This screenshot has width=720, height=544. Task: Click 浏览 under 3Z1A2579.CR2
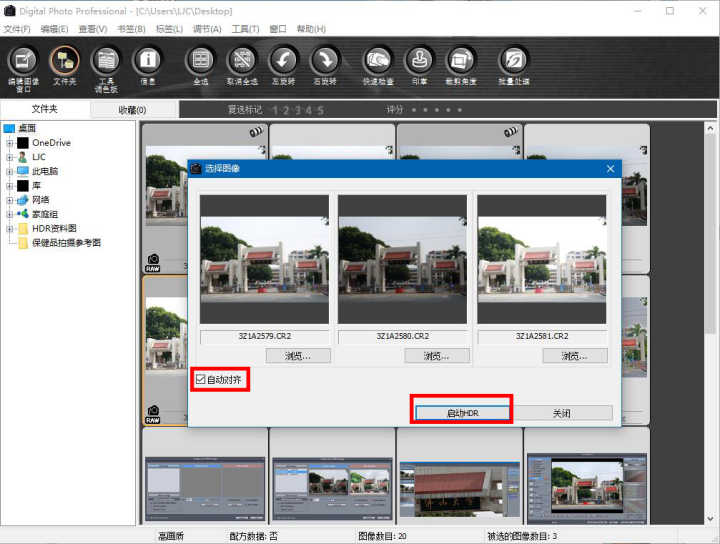click(x=298, y=356)
